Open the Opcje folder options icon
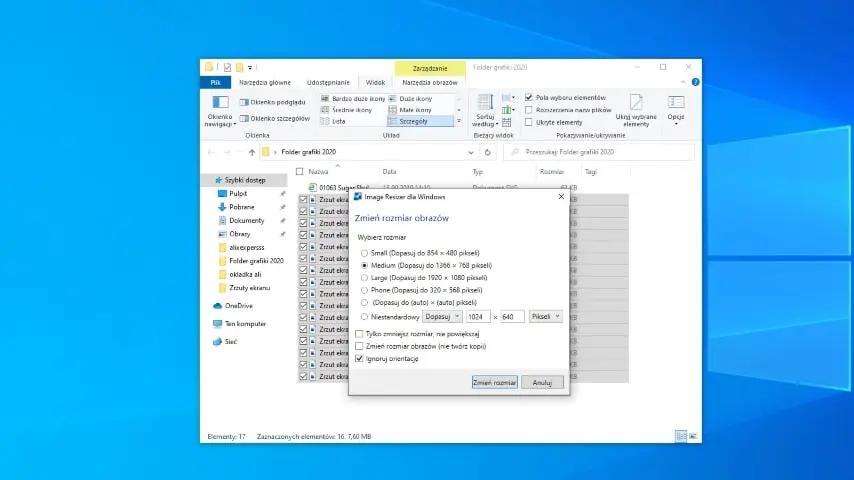The height and width of the screenshot is (480, 854). [676, 102]
